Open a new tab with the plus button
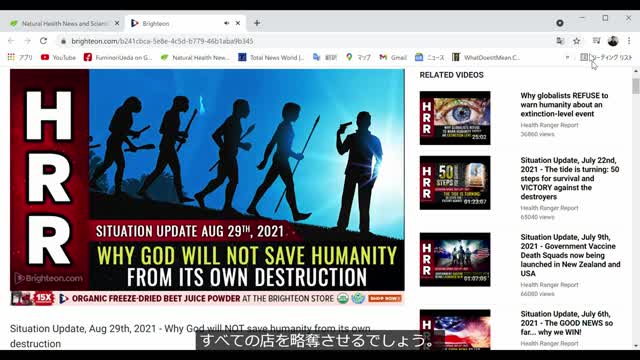The image size is (640, 360). pyautogui.click(x=257, y=23)
